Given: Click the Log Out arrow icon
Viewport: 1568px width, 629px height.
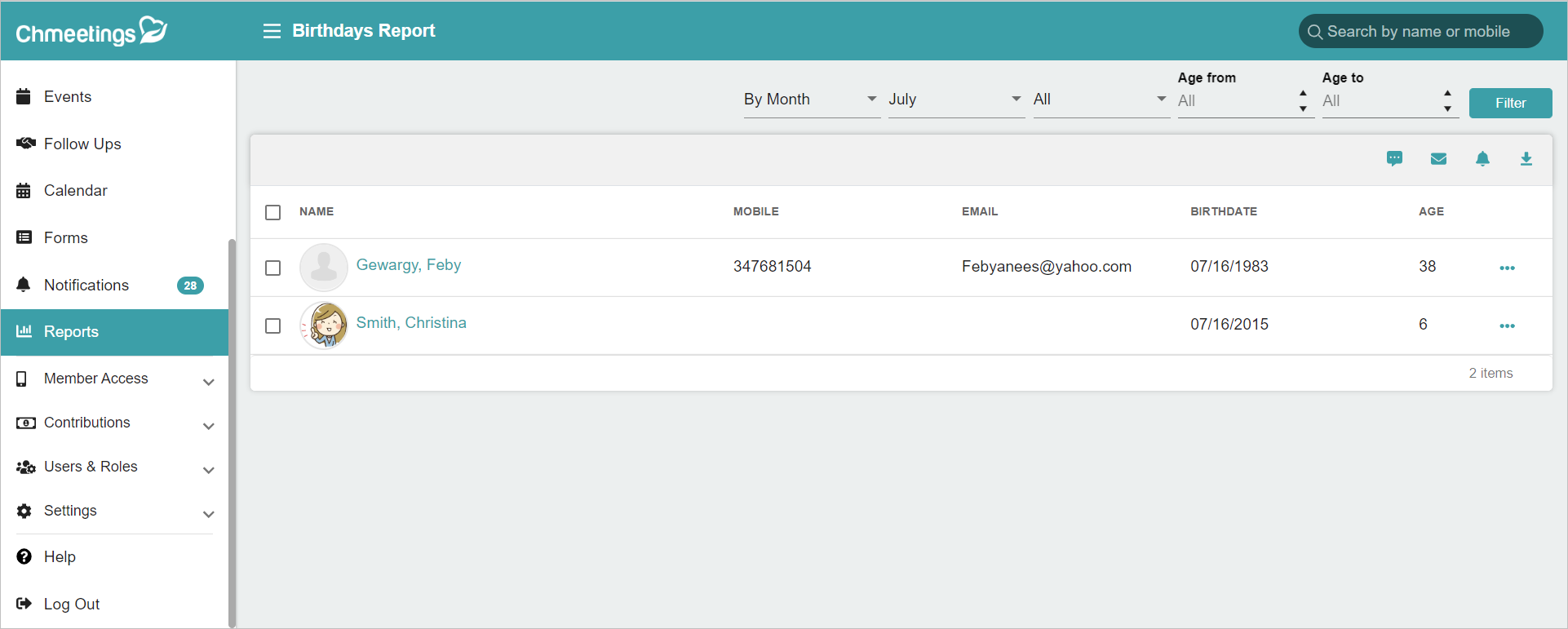Looking at the screenshot, I should (24, 604).
